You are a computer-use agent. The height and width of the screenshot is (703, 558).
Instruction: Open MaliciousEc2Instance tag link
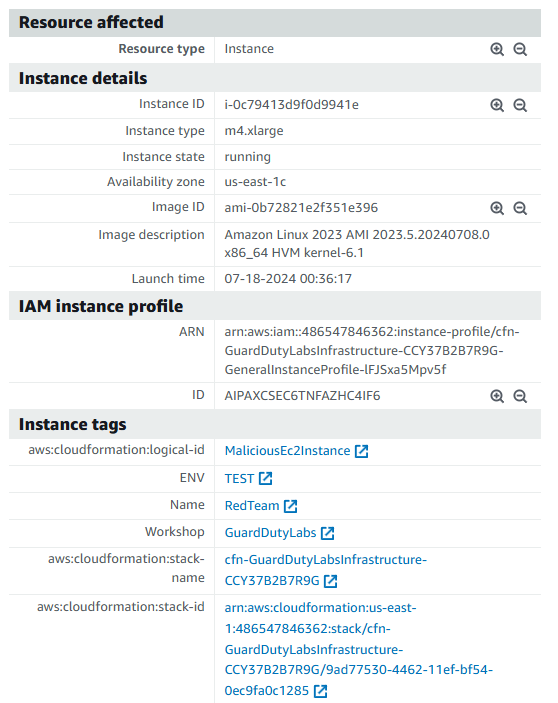[287, 451]
